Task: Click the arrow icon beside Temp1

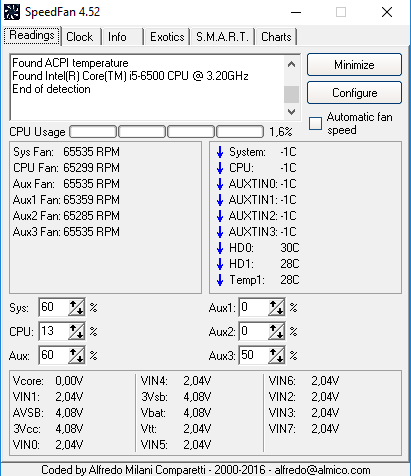Action: [x=220, y=280]
